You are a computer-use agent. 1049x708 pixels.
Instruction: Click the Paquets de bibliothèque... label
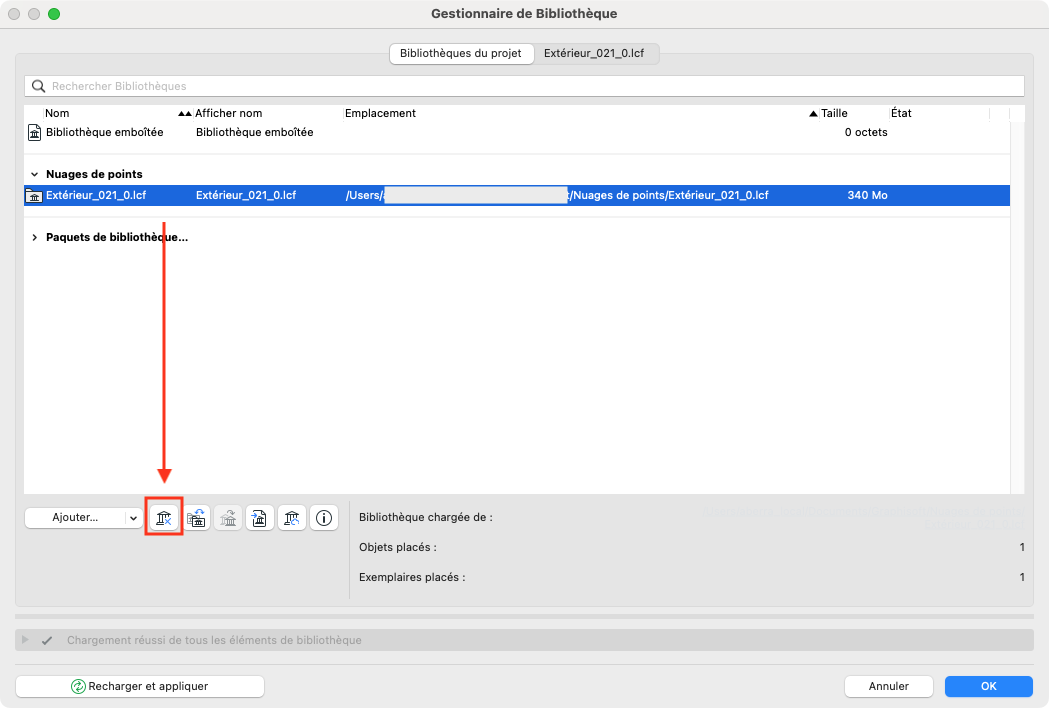[117, 238]
